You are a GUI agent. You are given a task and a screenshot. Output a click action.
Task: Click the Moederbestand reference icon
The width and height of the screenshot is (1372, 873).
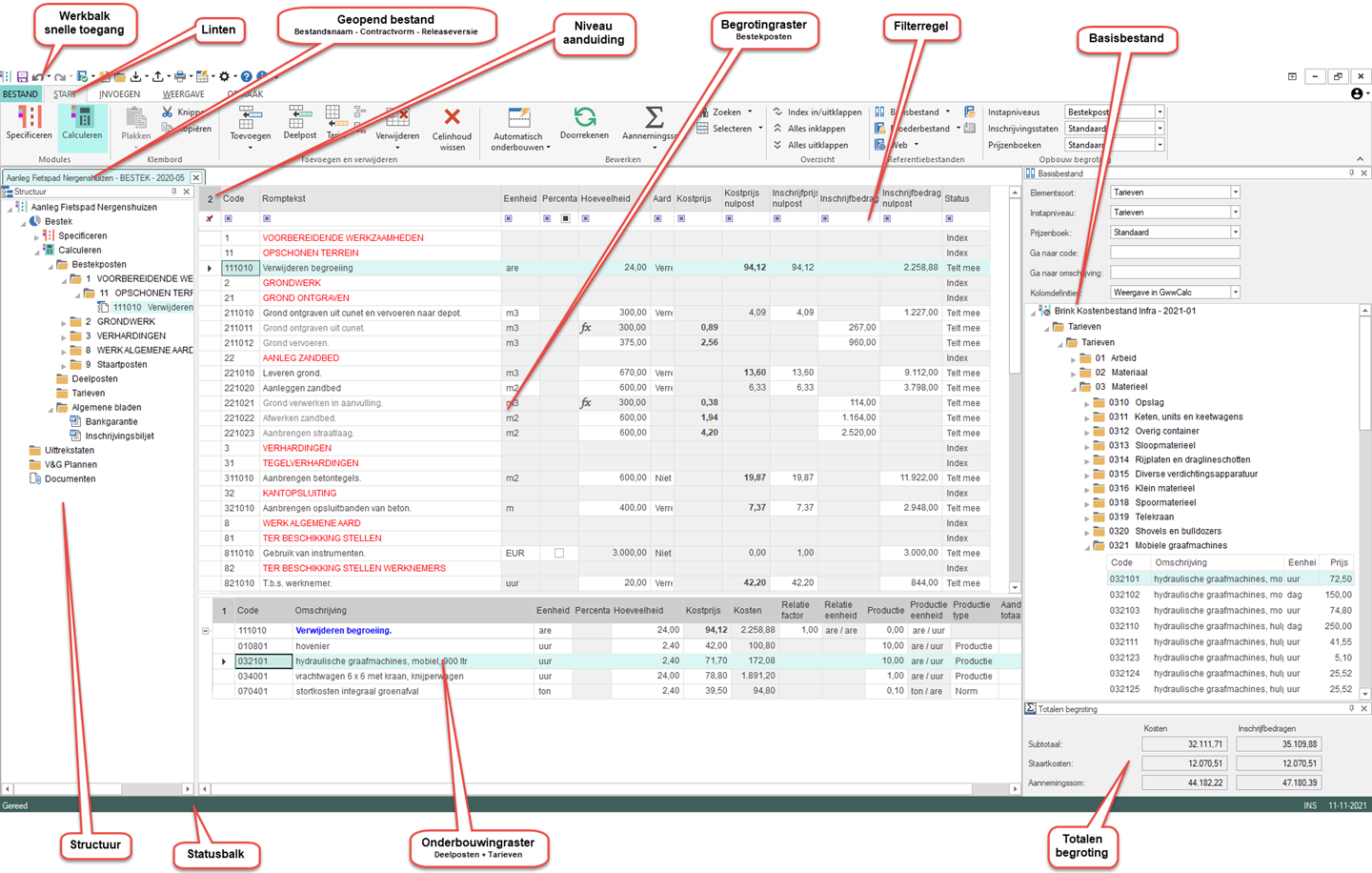(x=879, y=129)
